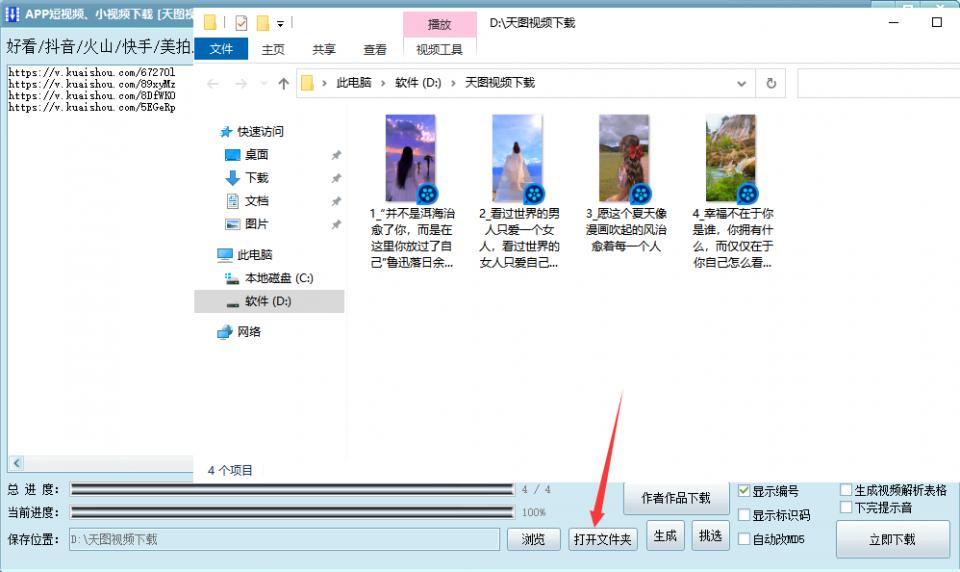The height and width of the screenshot is (572, 960).
Task: Go back using the Explorer back arrow
Action: point(213,83)
